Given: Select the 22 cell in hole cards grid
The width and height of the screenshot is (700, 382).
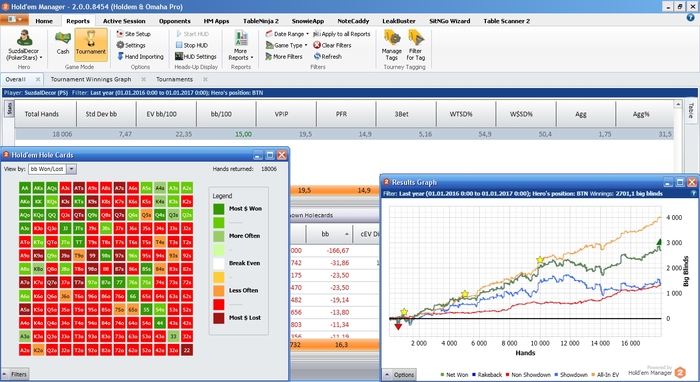Looking at the screenshot, I should (187, 350).
